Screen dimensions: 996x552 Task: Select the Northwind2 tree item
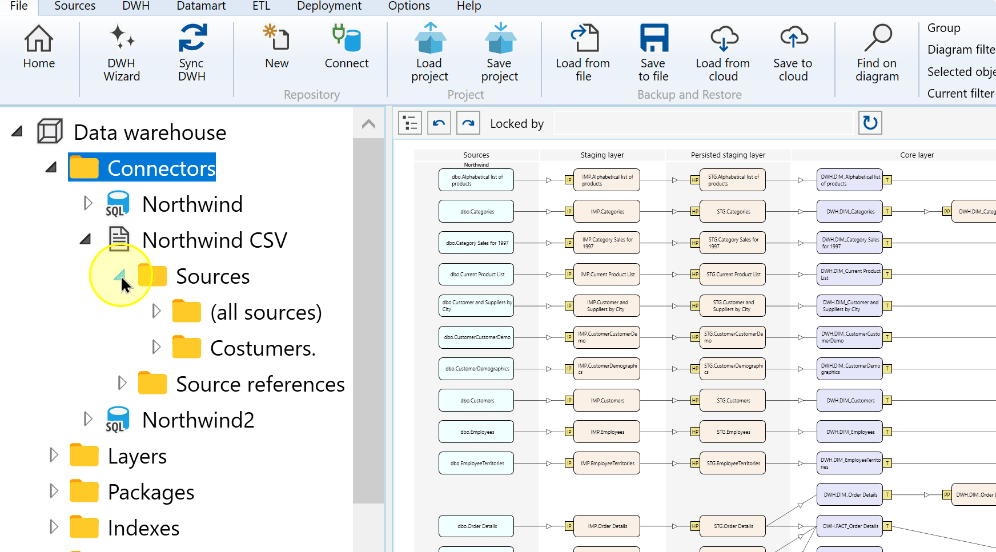pyautogui.click(x=198, y=420)
